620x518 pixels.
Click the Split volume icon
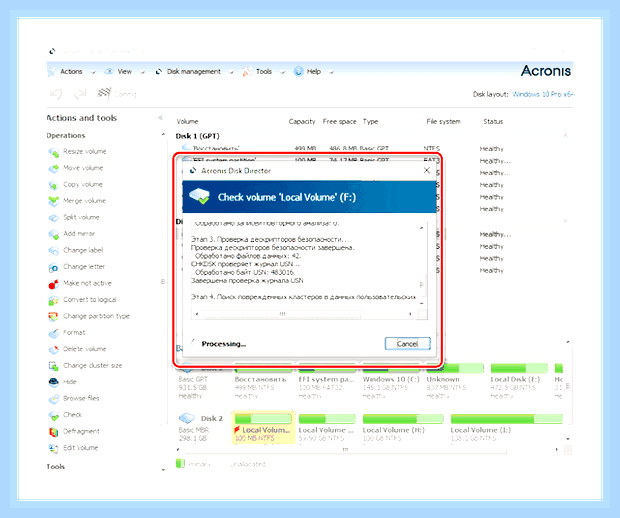(54, 218)
